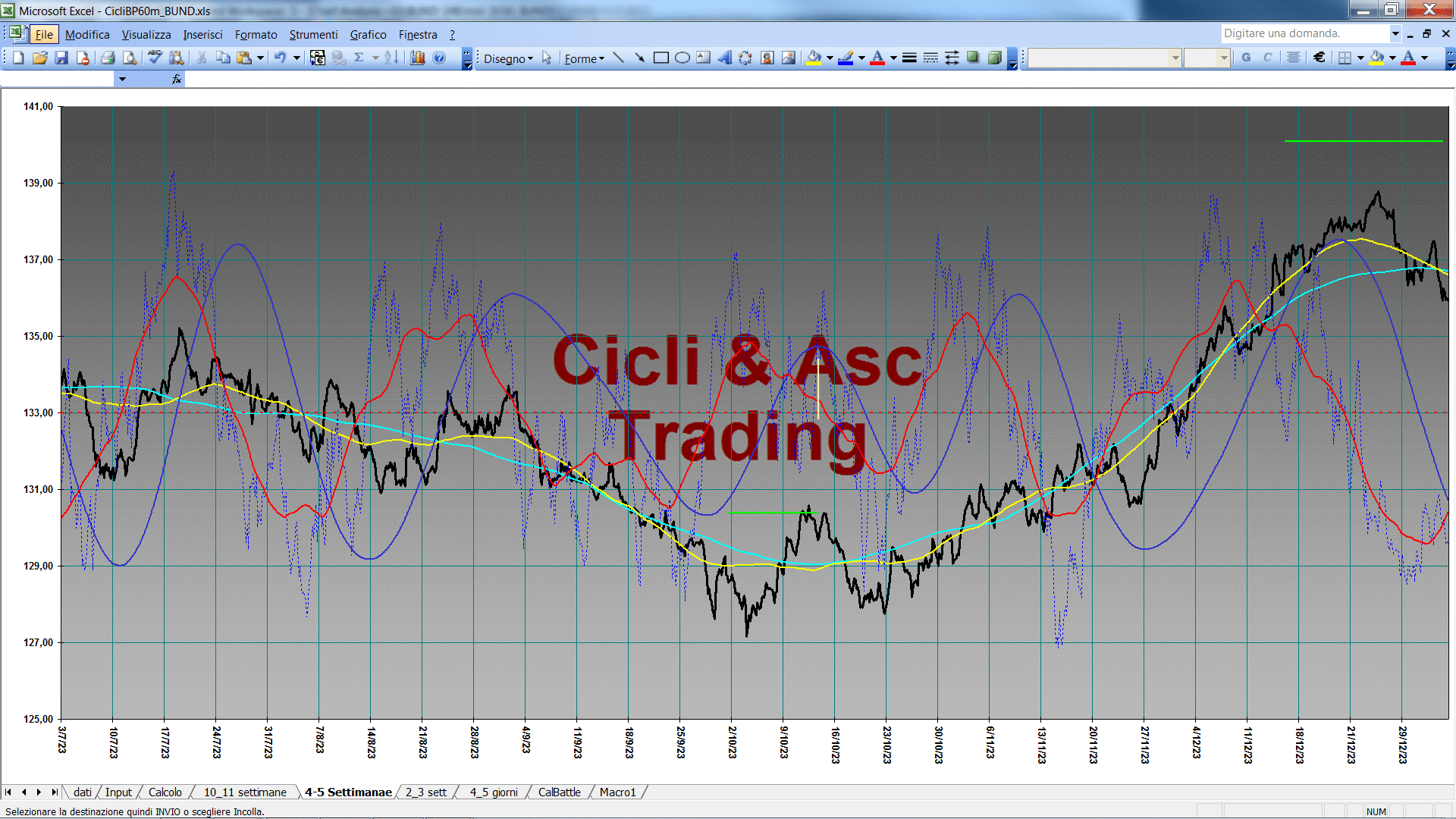Open the Modifica menu
Screen dimensions: 1456x819
pyautogui.click(x=87, y=34)
